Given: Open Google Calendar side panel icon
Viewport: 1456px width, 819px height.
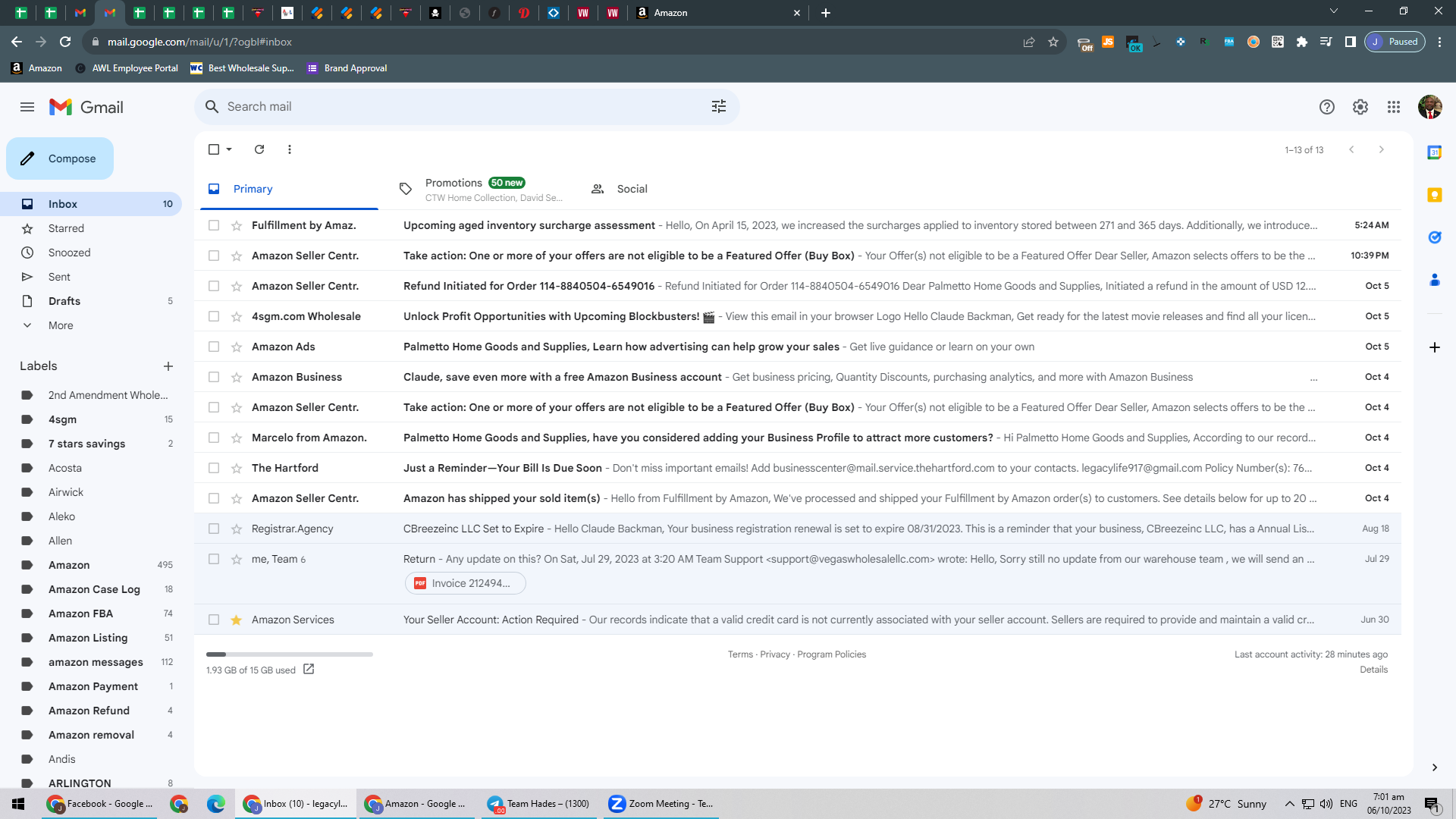Looking at the screenshot, I should click(x=1435, y=152).
